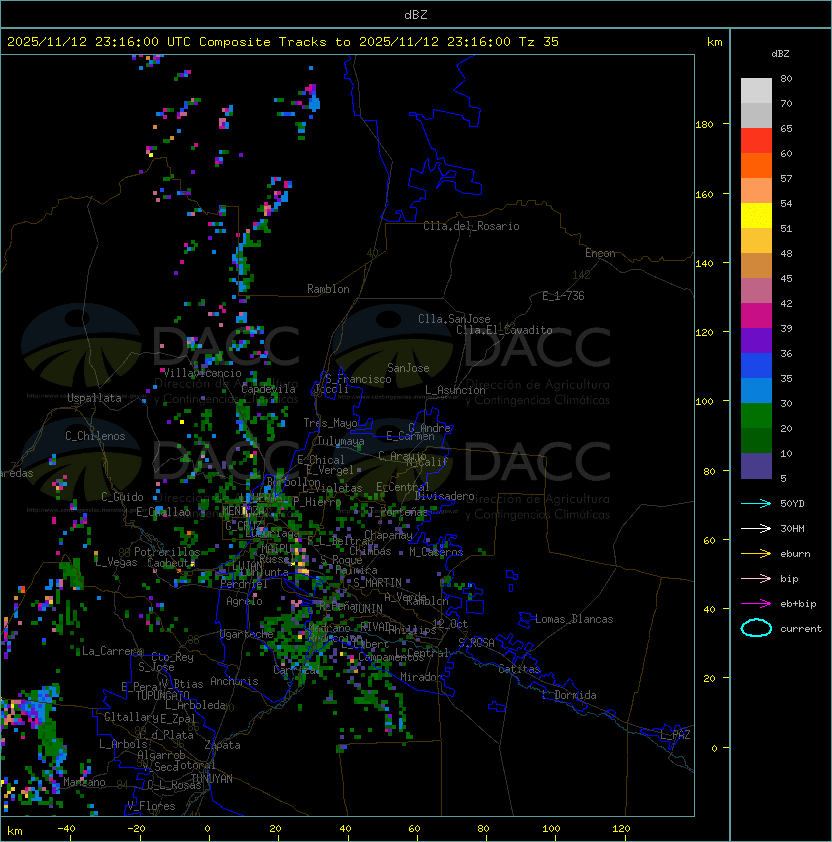Click the 'Clla.del_Rosario' label on map
This screenshot has height=842, width=832.
tap(471, 226)
